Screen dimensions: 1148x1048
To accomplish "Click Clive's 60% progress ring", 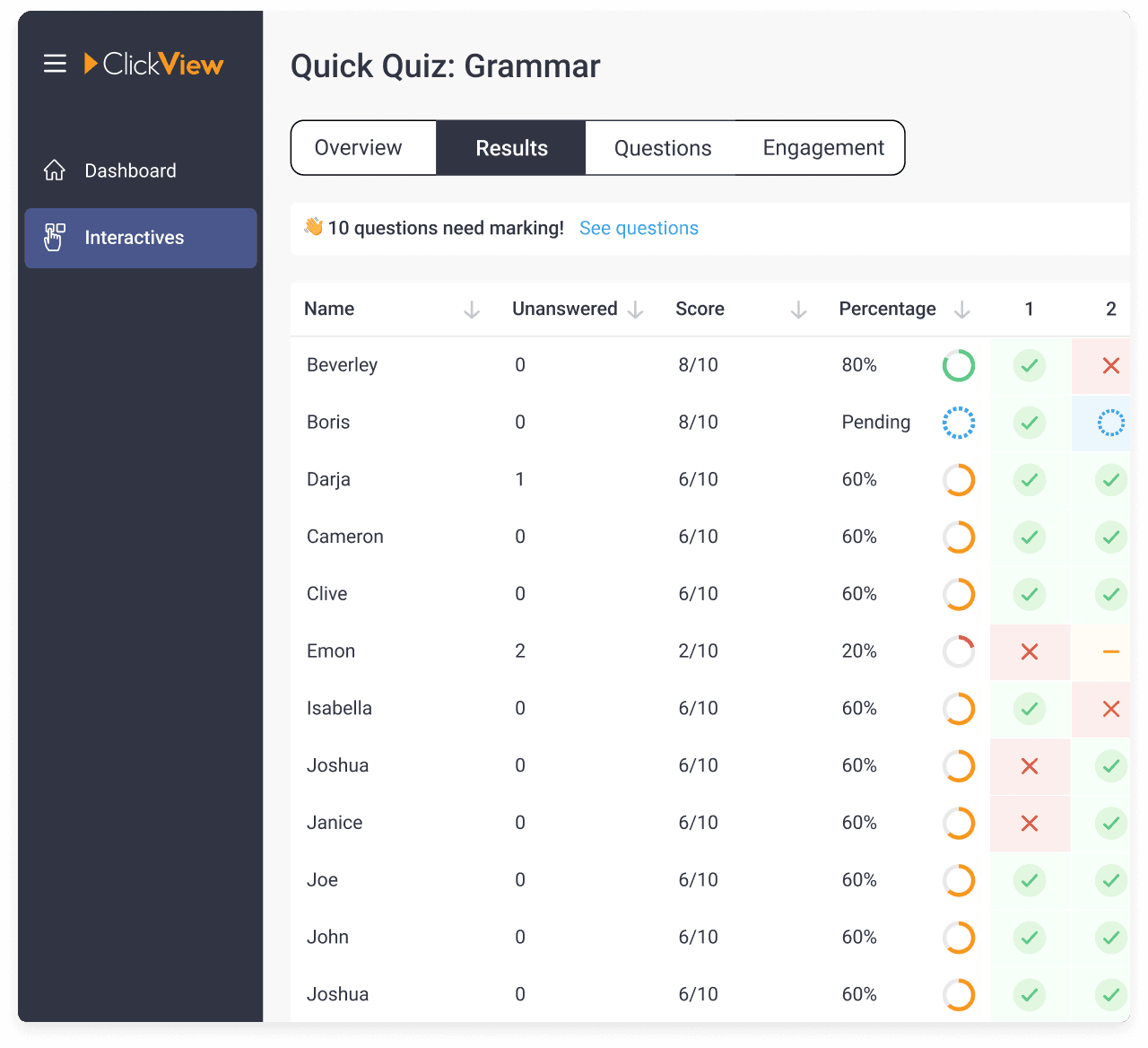I will pos(959,594).
